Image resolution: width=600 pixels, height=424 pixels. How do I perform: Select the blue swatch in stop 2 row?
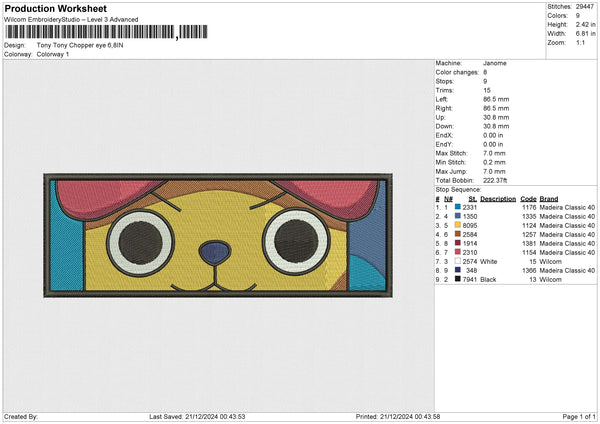point(458,215)
